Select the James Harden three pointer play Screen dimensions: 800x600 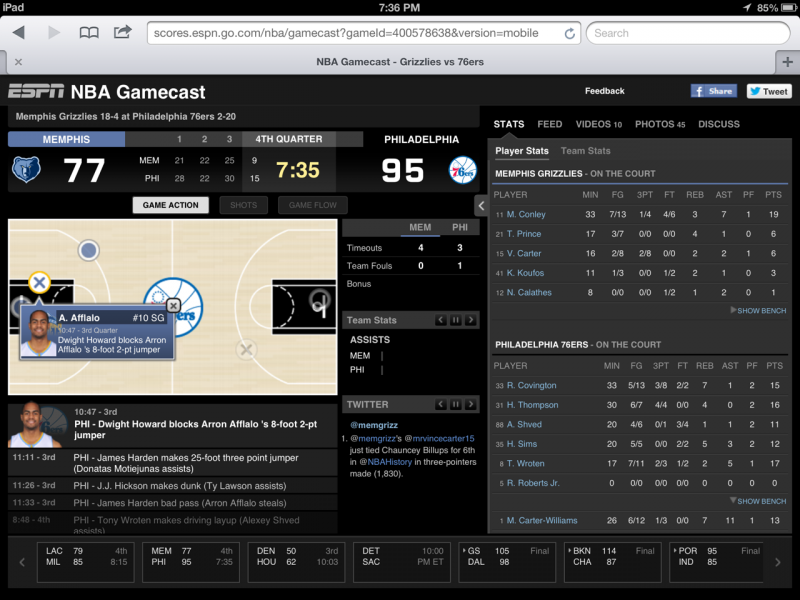click(x=172, y=463)
